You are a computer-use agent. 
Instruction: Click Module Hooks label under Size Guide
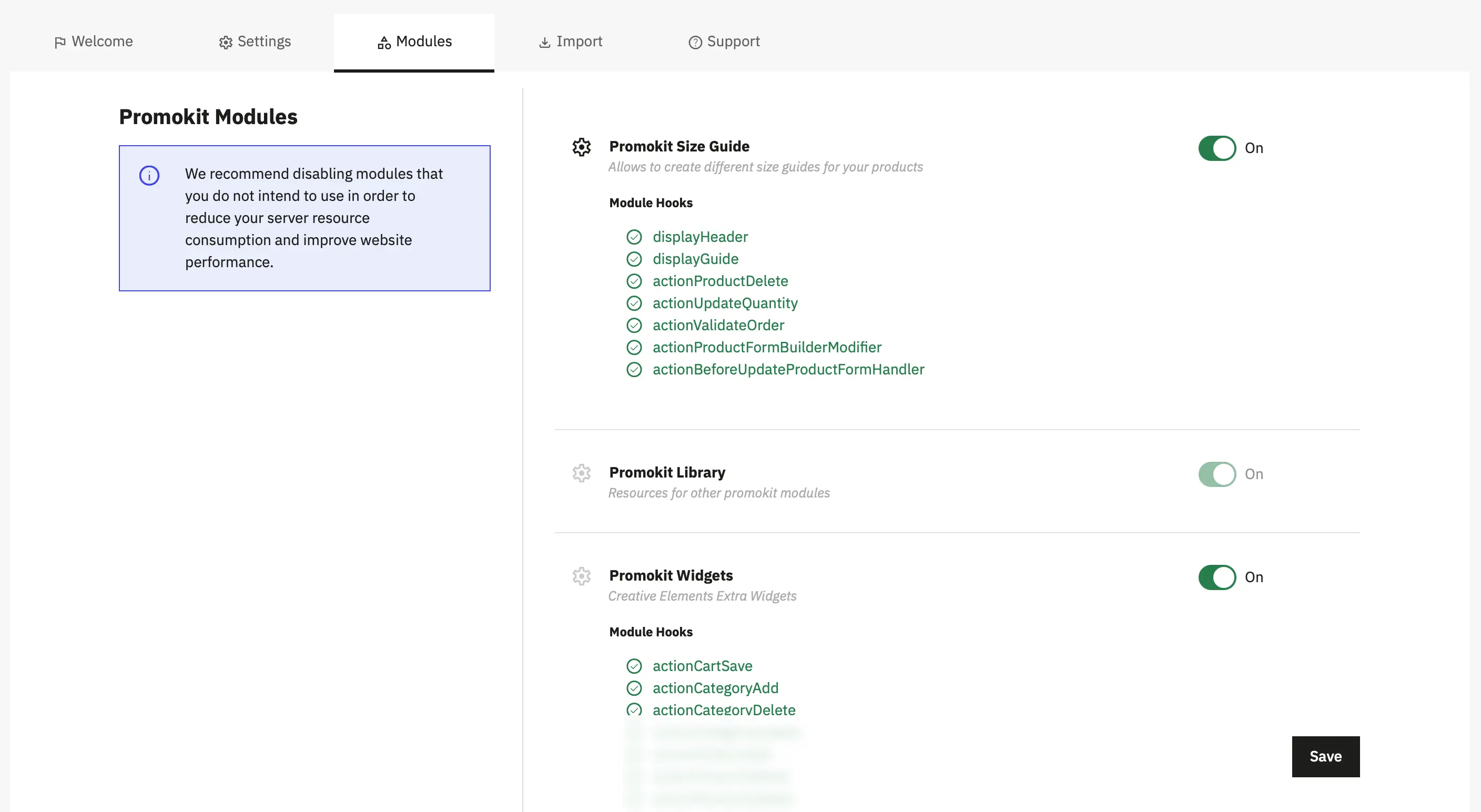[651, 203]
